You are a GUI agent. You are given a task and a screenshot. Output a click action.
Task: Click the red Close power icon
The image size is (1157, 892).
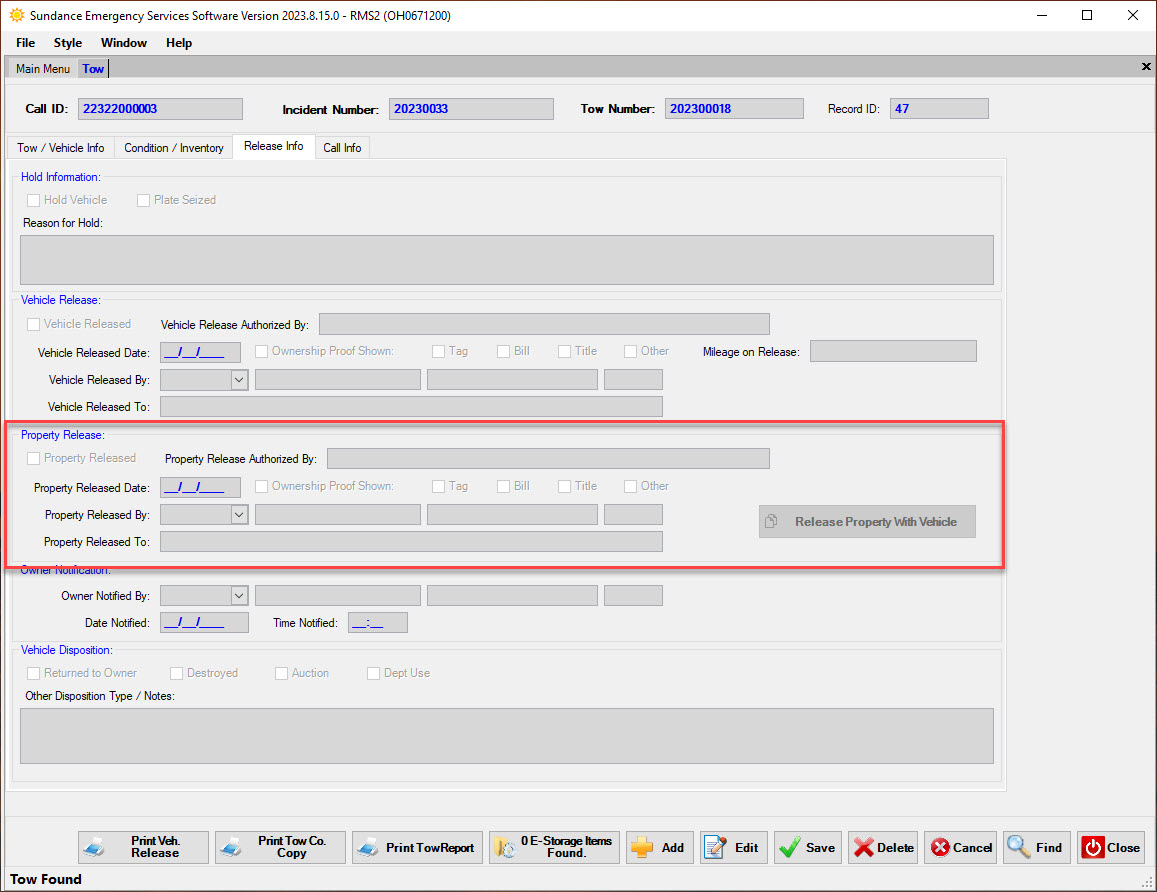click(x=1093, y=848)
